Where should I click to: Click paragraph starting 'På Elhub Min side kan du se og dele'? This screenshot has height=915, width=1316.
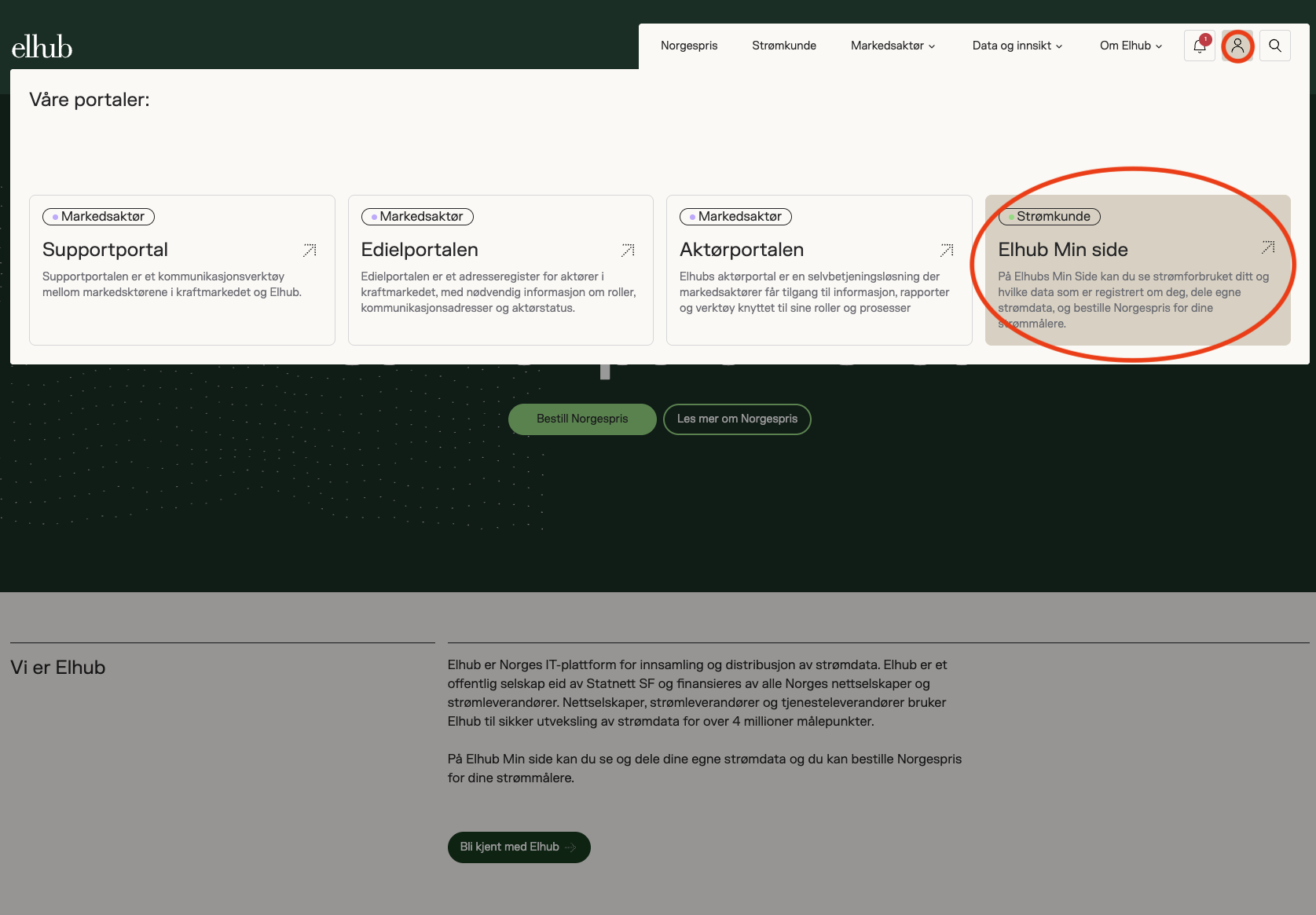click(x=705, y=768)
